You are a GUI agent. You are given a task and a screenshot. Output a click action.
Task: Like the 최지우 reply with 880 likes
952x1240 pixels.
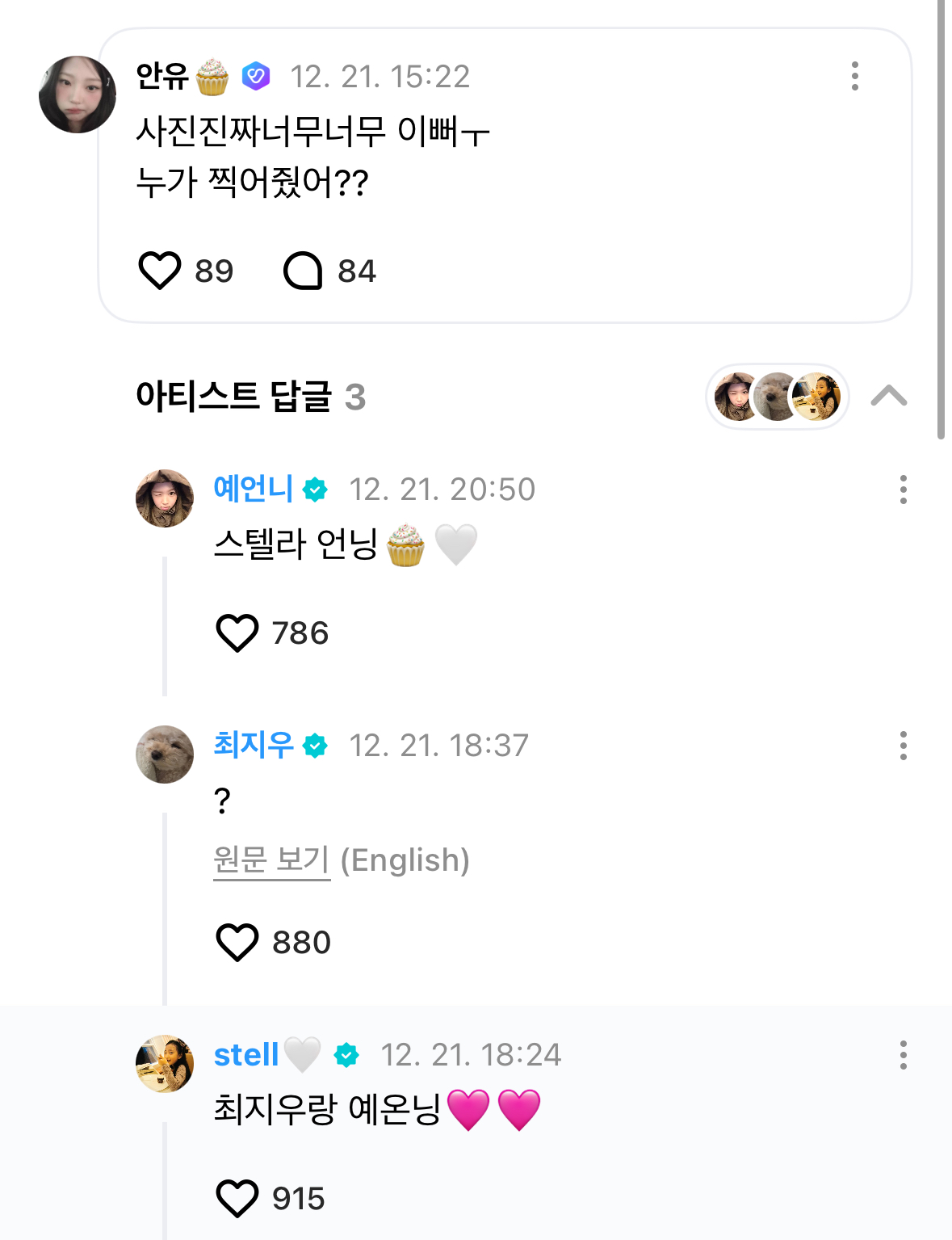point(237,942)
